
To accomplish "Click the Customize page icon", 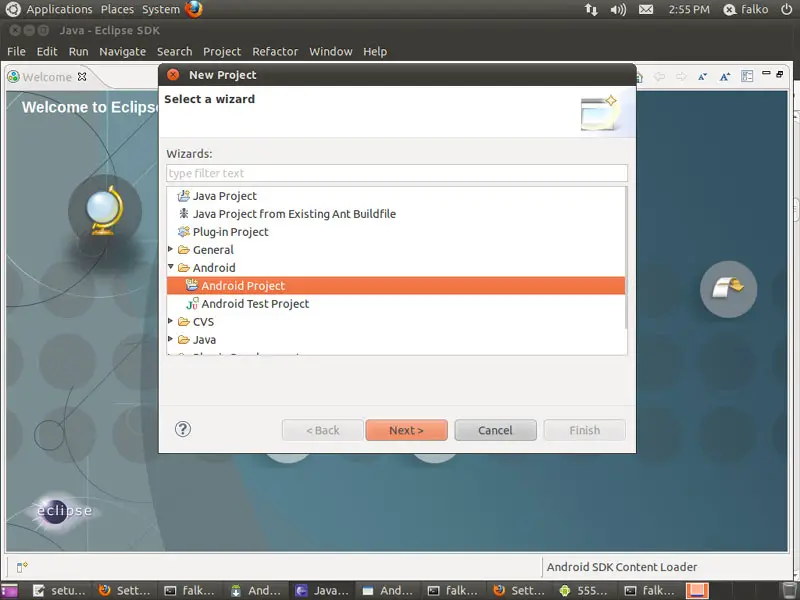I will 747,77.
